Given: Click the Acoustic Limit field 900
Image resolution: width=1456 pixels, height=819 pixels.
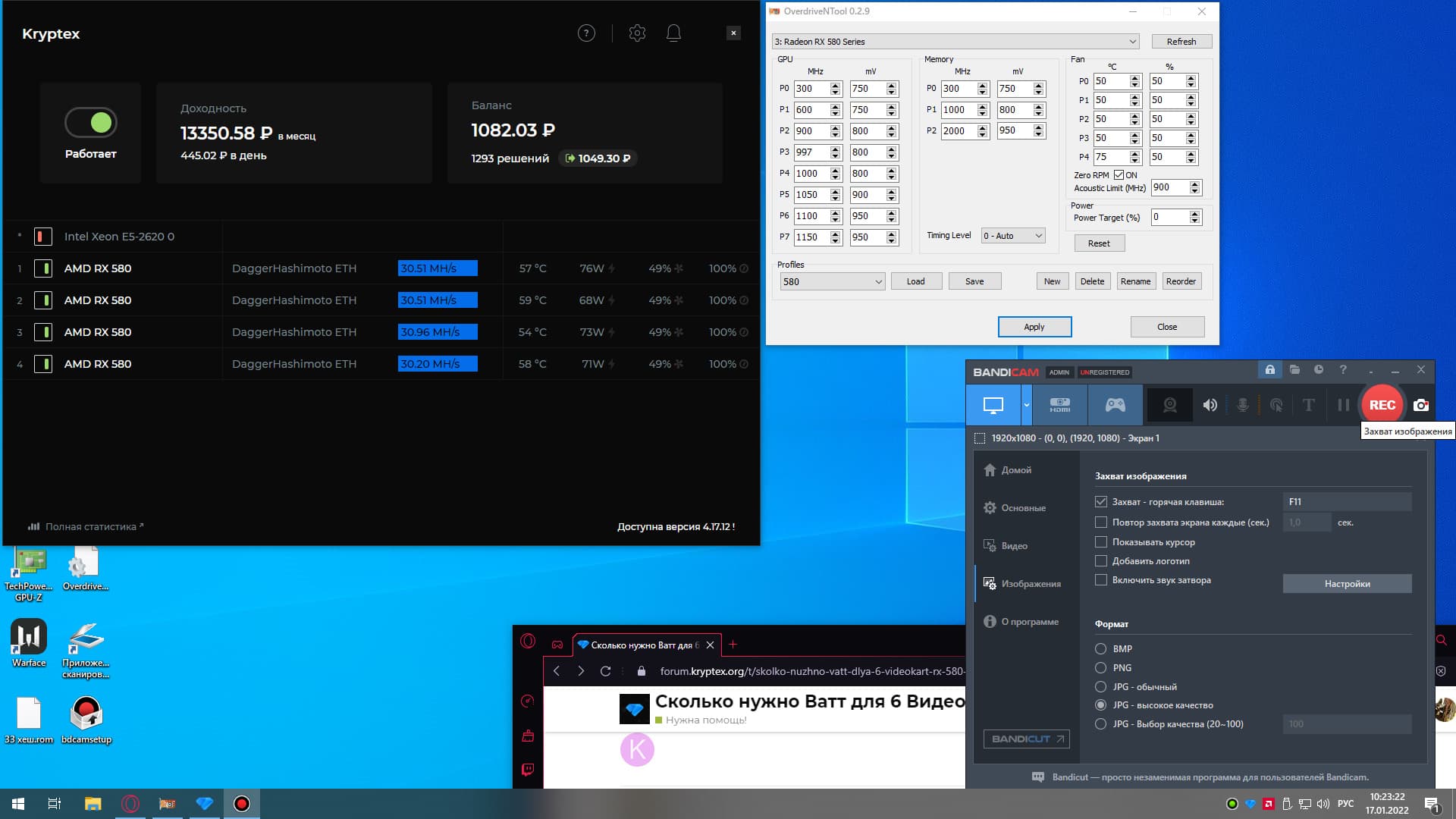Looking at the screenshot, I should click(1169, 187).
